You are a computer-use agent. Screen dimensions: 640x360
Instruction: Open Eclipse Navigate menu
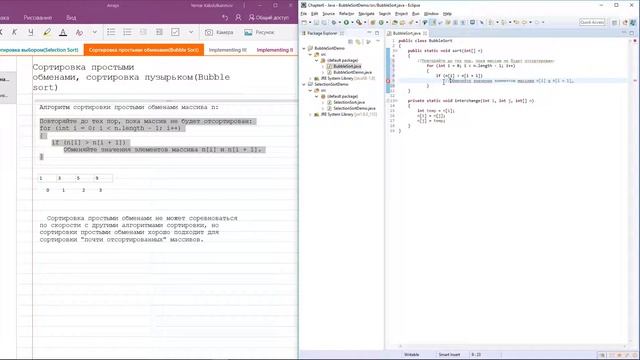click(366, 14)
